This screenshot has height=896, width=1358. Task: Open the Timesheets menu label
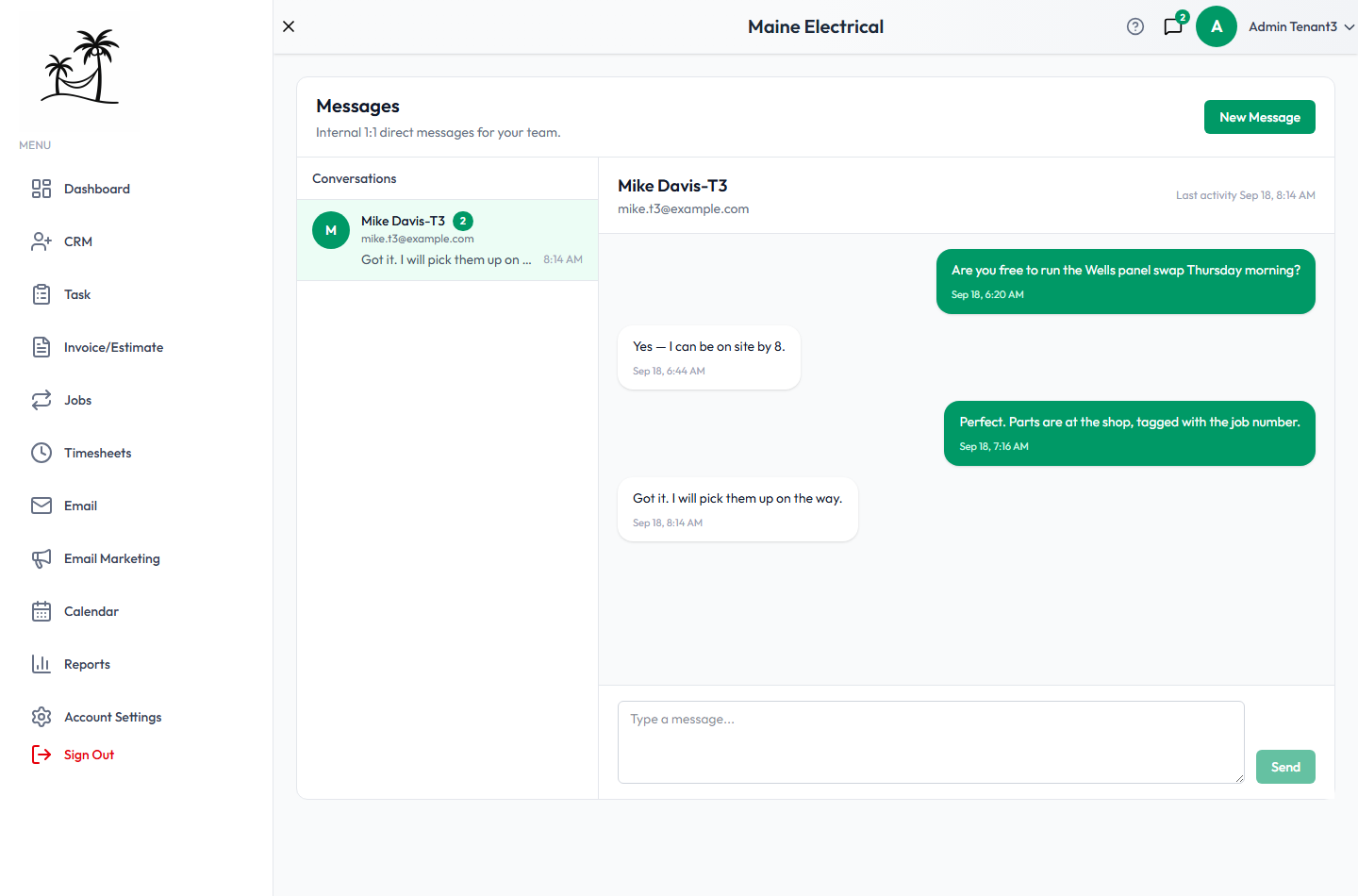pyautogui.click(x=98, y=453)
